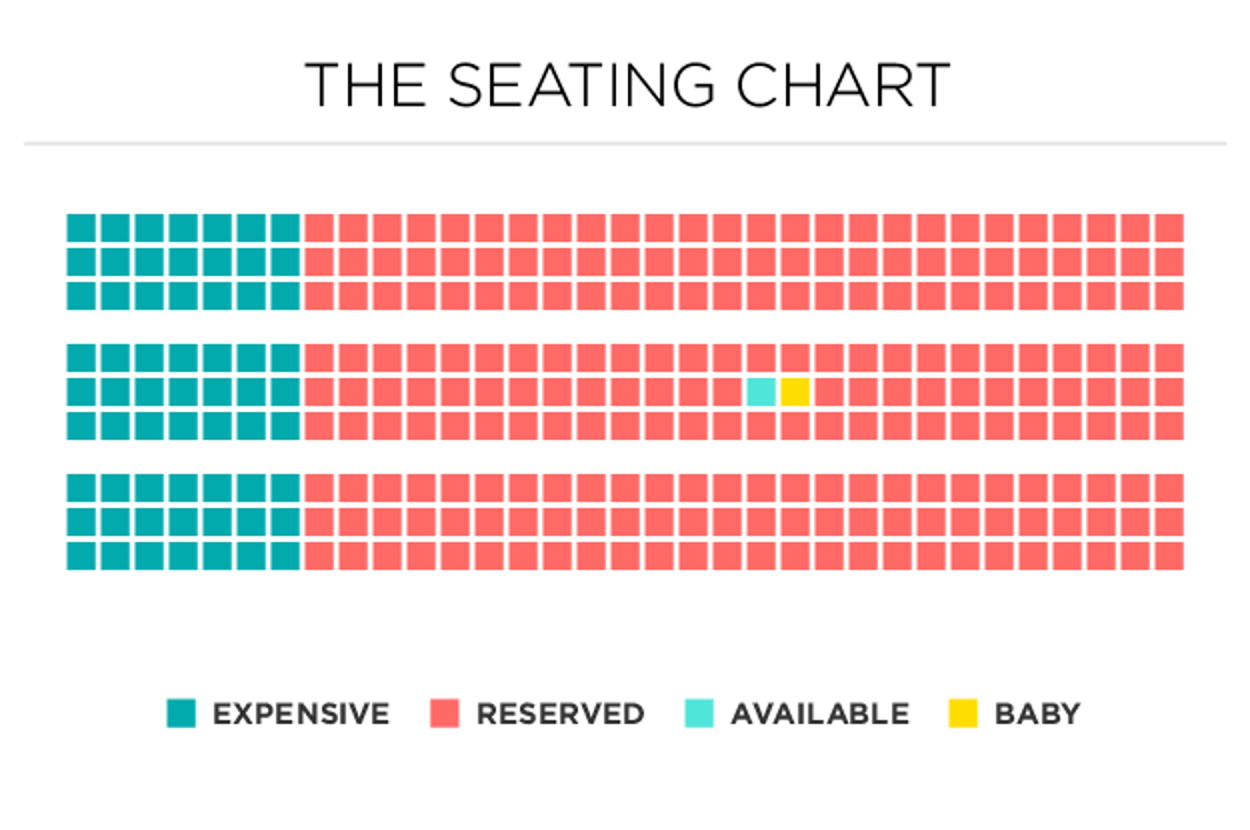Click the reserved seat immediately left of available seat
The height and width of the screenshot is (830, 1250).
click(x=727, y=392)
